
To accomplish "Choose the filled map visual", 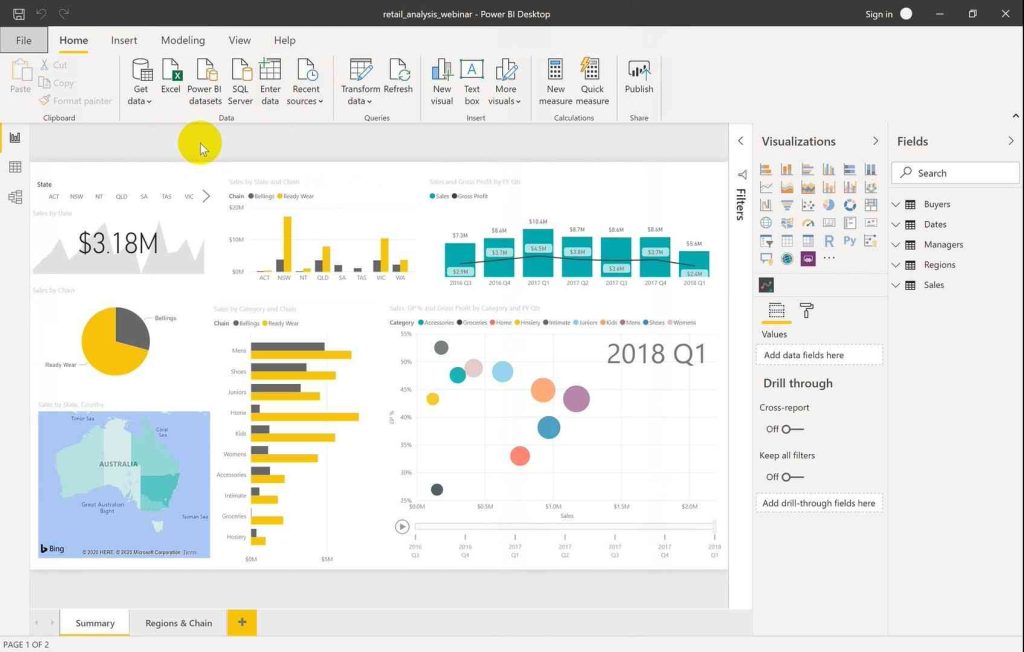I will 787,223.
